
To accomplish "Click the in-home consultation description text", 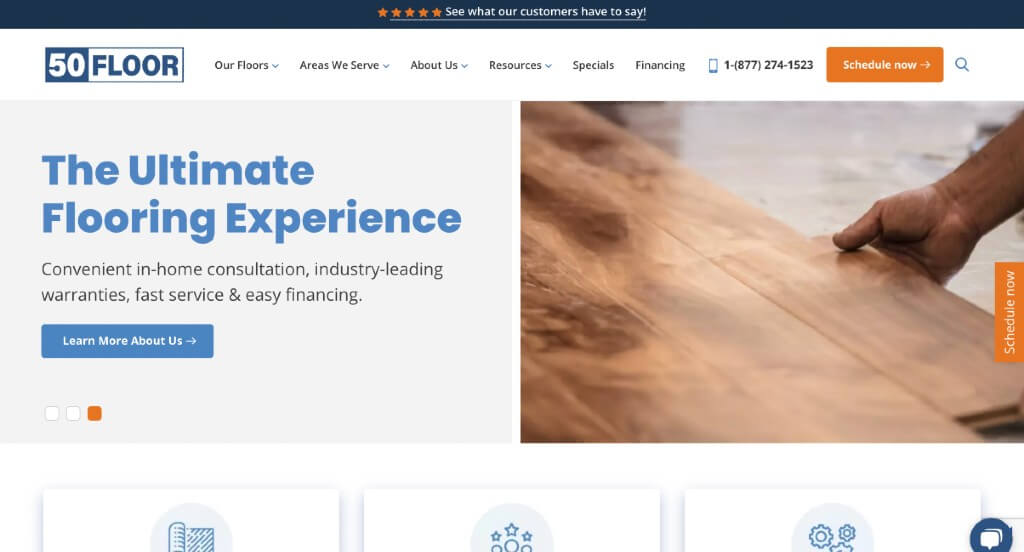I will (242, 282).
